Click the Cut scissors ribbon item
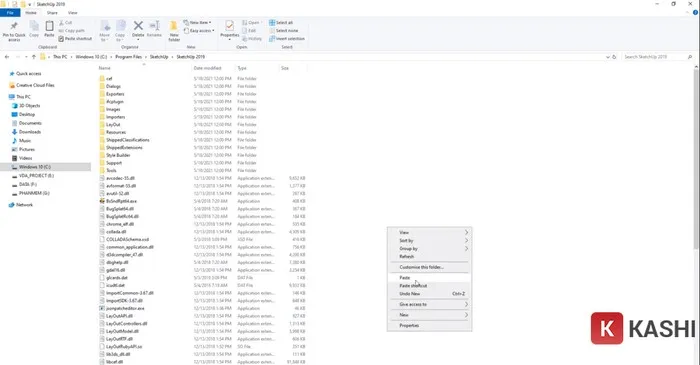The image size is (700, 365). (x=65, y=22)
